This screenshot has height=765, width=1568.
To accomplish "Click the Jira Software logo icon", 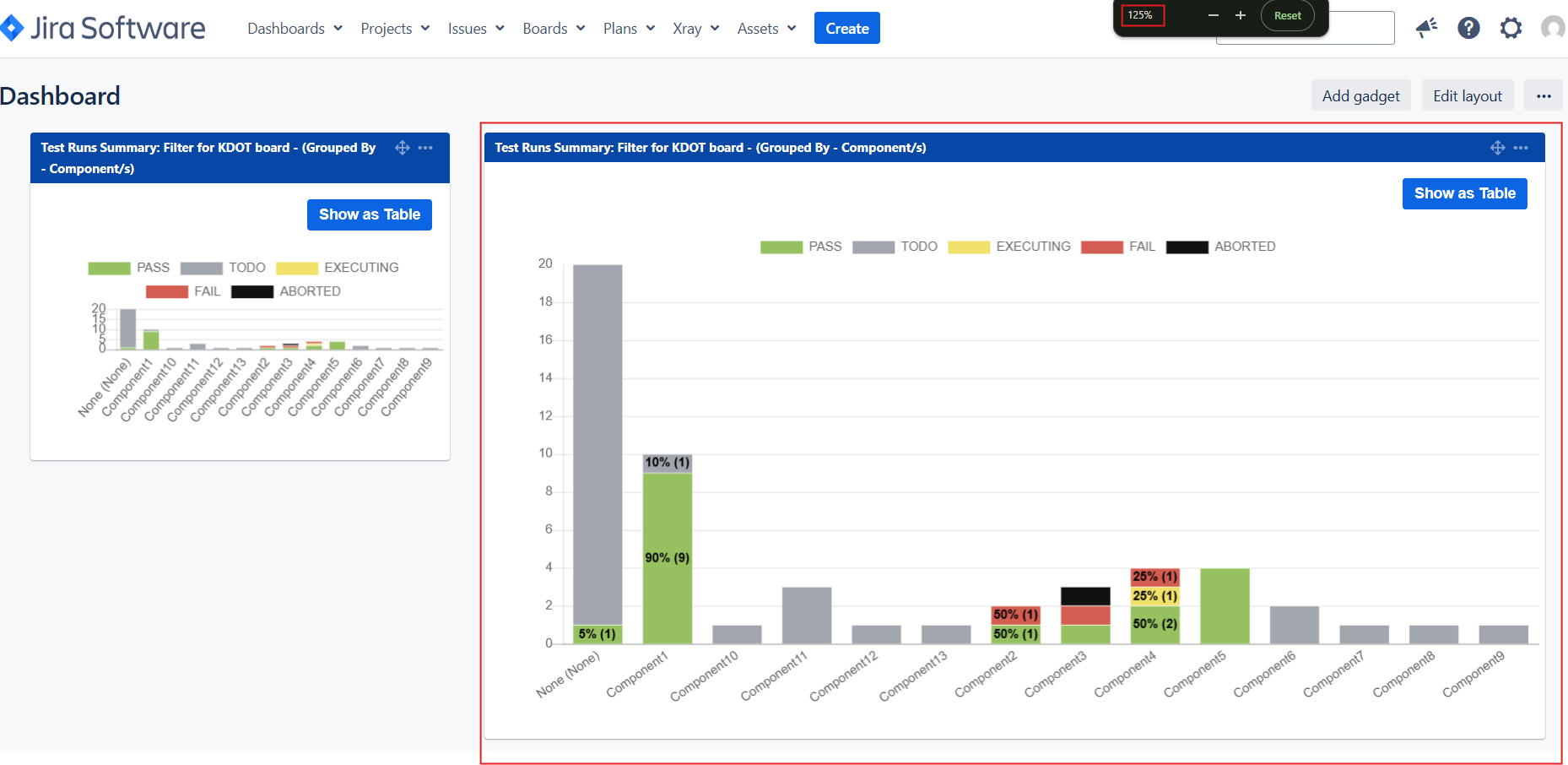I will (11, 28).
